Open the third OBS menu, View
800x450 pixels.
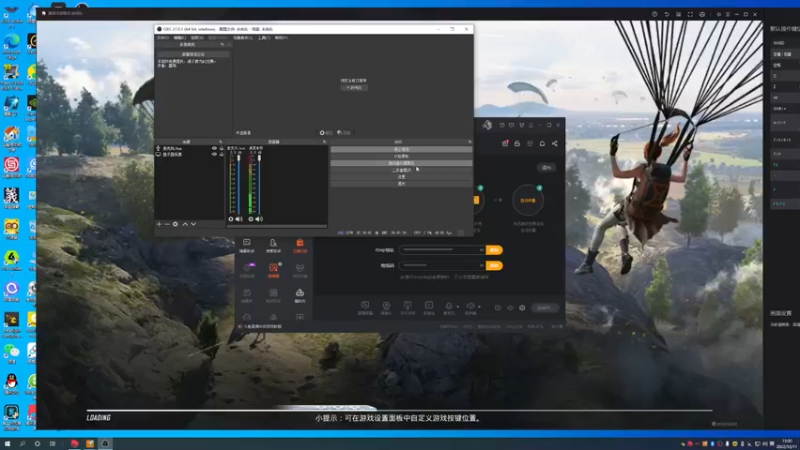click(x=197, y=38)
